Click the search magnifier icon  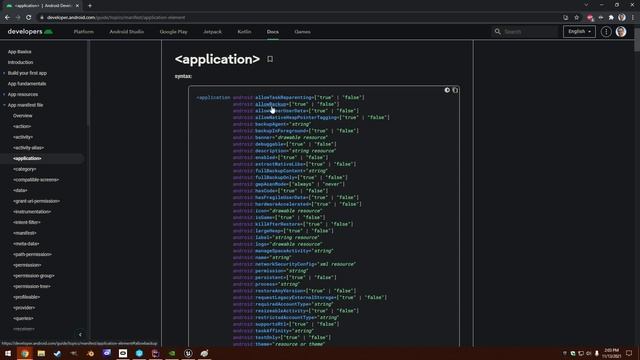(x=497, y=31)
